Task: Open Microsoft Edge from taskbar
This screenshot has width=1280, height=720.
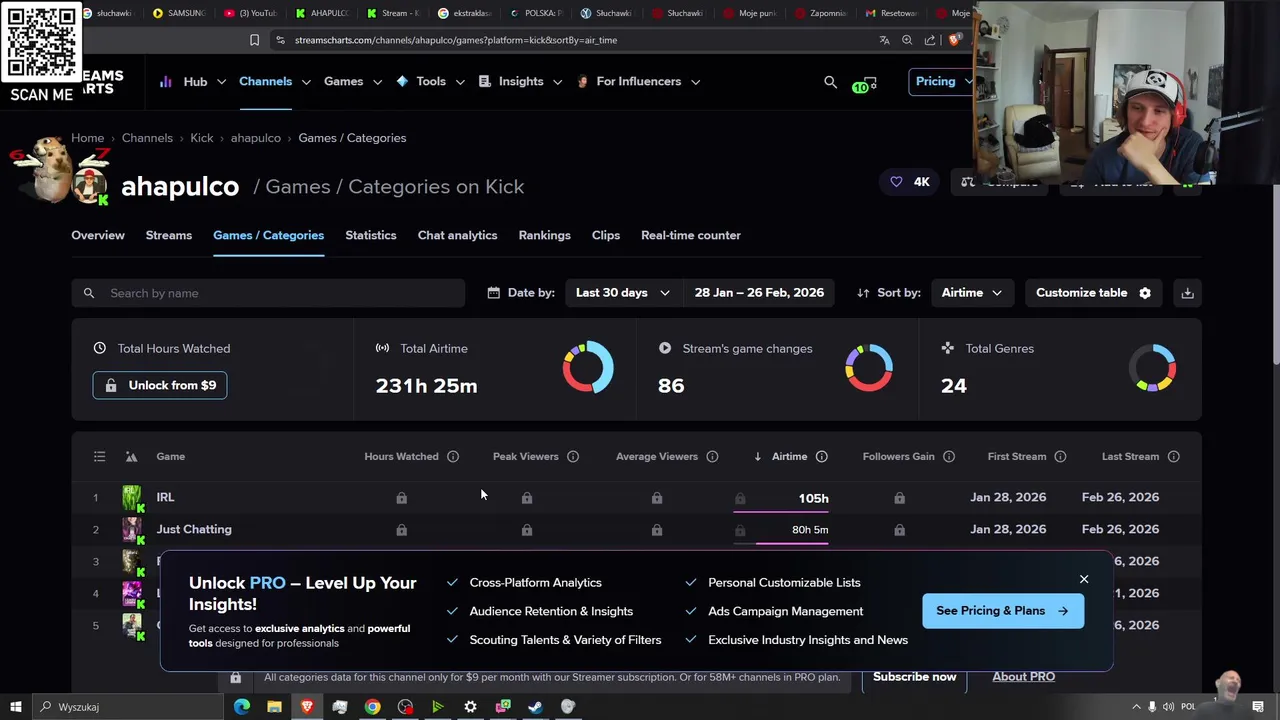Action: (x=242, y=707)
